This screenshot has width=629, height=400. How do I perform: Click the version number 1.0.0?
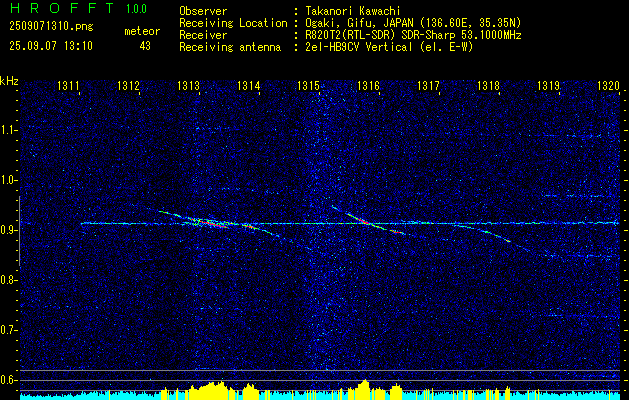(x=136, y=8)
